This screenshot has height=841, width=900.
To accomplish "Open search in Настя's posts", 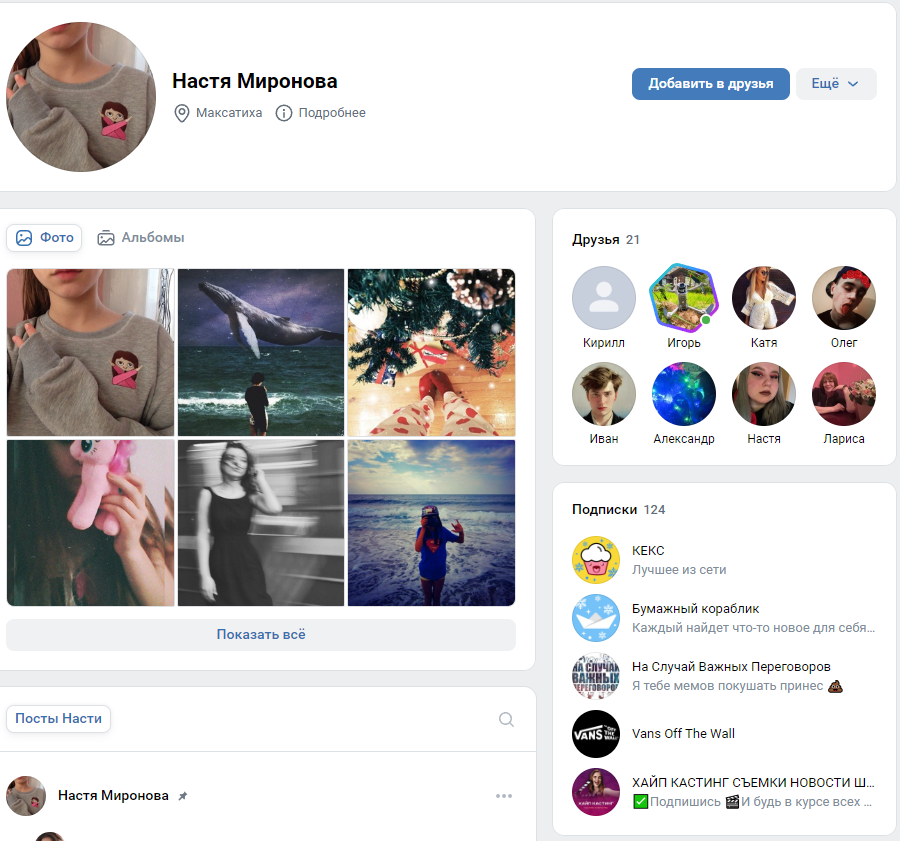I will coord(506,719).
